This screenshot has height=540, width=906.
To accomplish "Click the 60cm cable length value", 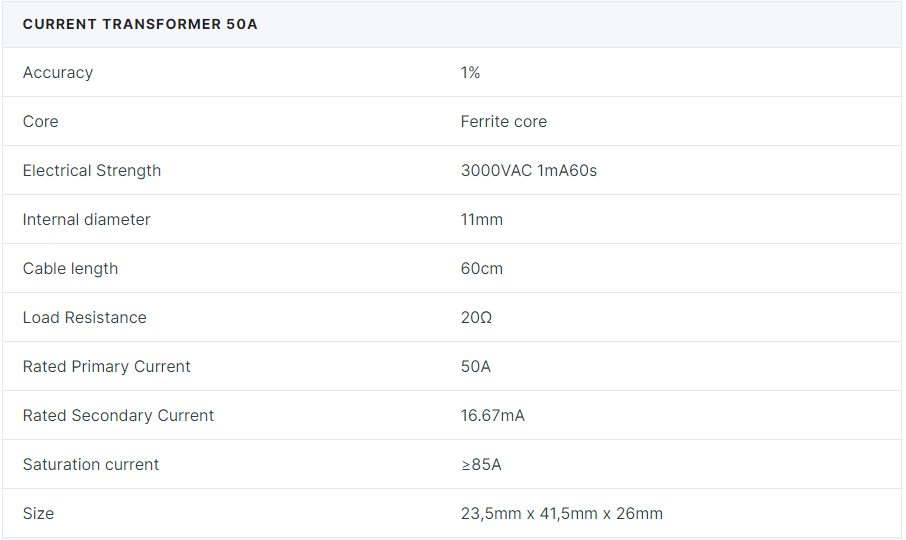I will click(x=481, y=269).
